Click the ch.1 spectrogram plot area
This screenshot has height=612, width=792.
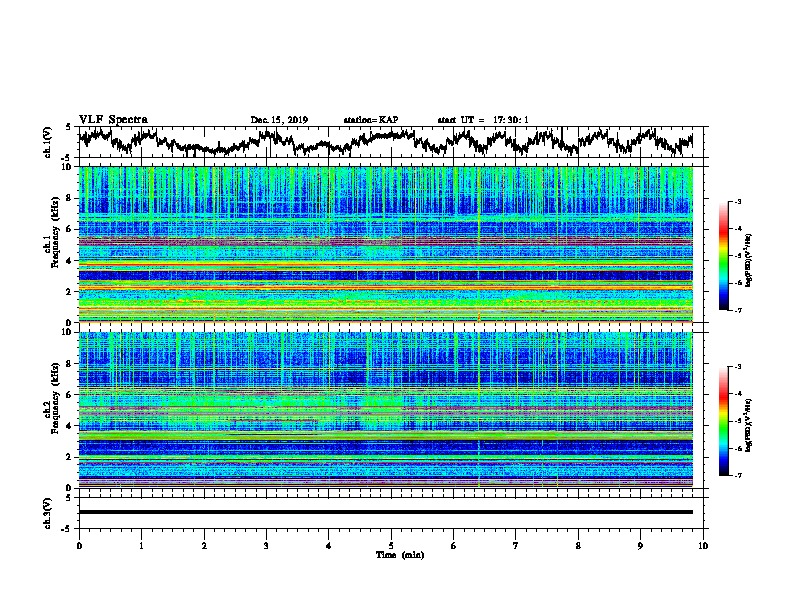pos(386,244)
